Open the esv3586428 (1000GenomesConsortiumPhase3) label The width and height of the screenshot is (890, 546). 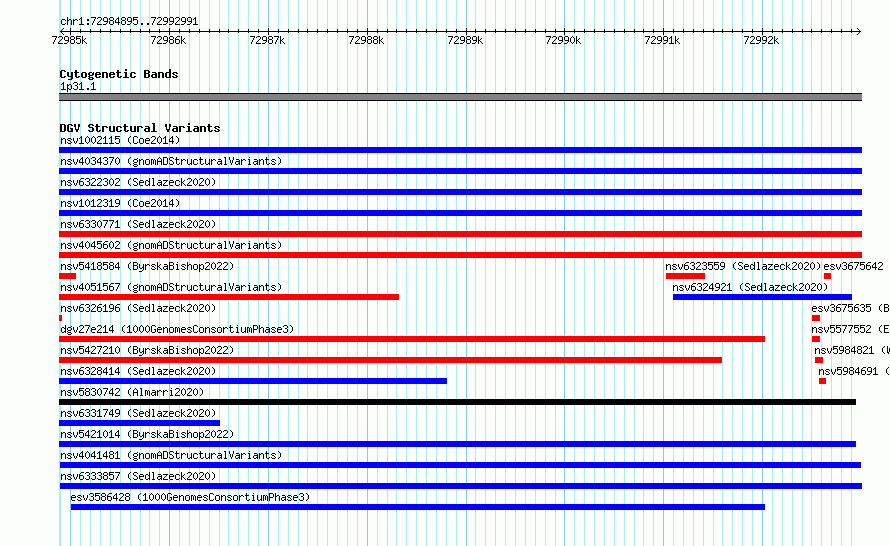tap(190, 497)
